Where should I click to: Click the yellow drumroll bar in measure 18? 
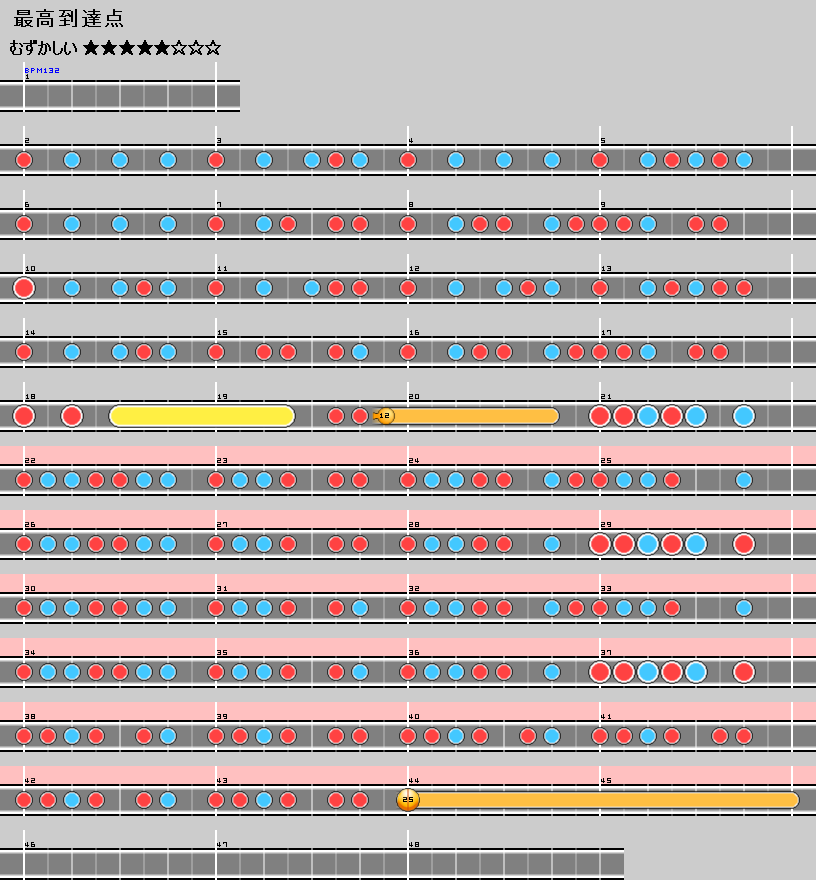click(201, 416)
